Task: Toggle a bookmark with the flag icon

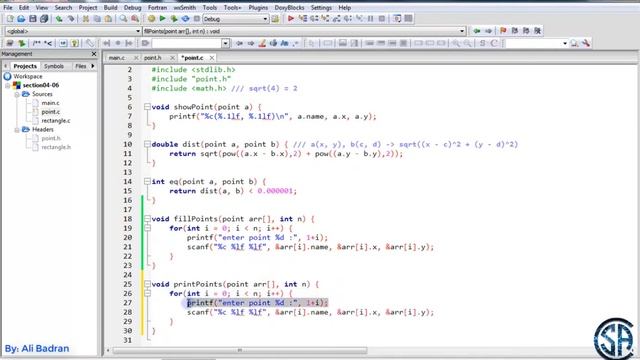Action: click(503, 31)
